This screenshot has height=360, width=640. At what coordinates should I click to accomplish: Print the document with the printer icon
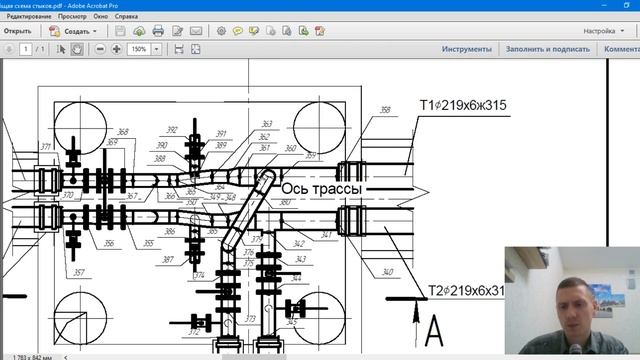[x=158, y=31]
